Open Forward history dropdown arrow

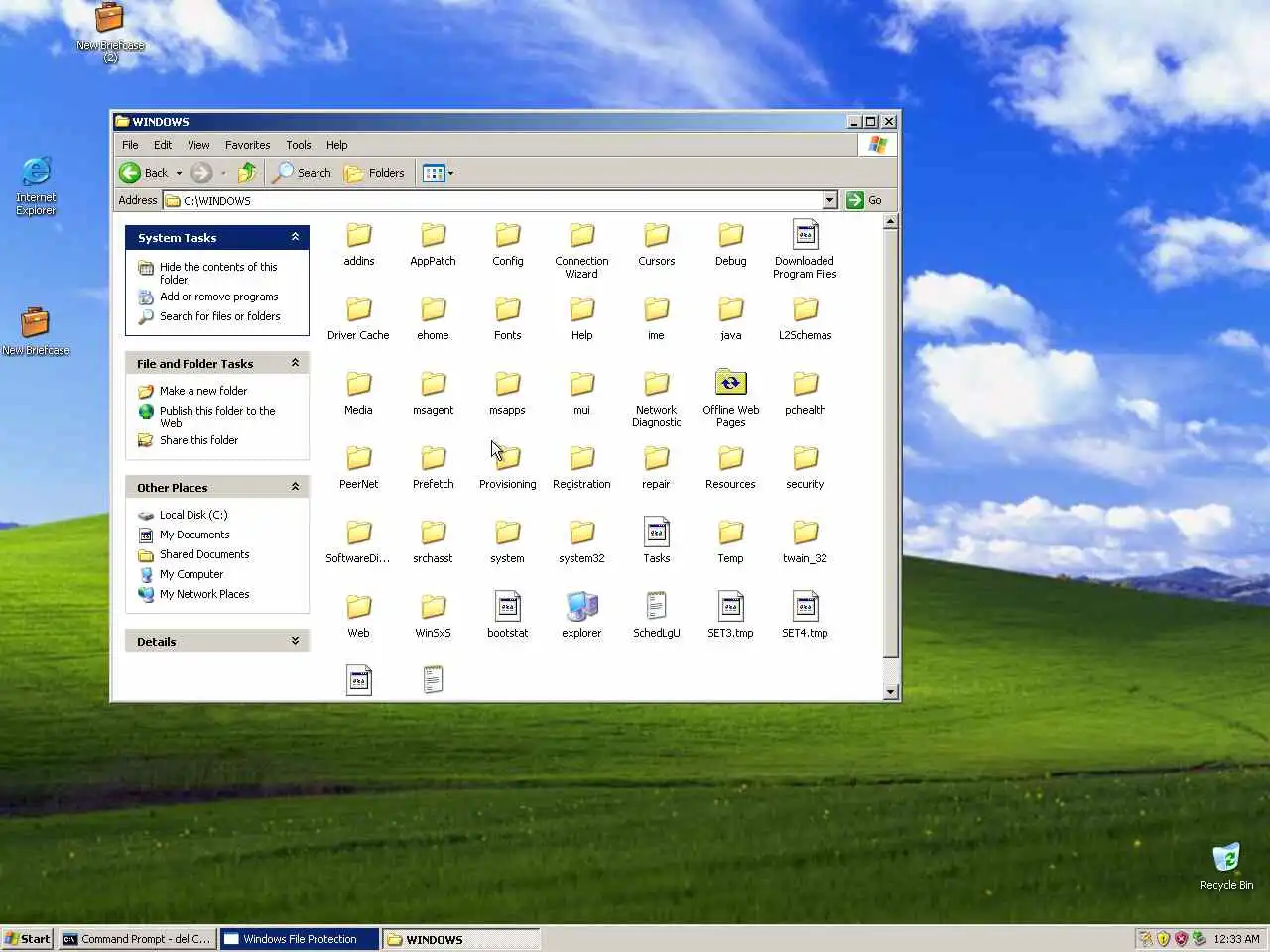point(223,173)
